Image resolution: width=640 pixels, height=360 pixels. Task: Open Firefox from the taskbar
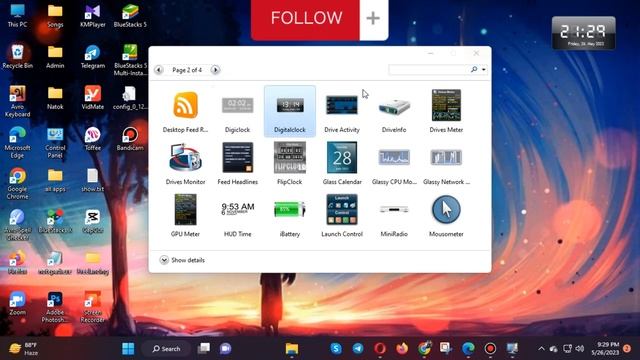pos(402,349)
